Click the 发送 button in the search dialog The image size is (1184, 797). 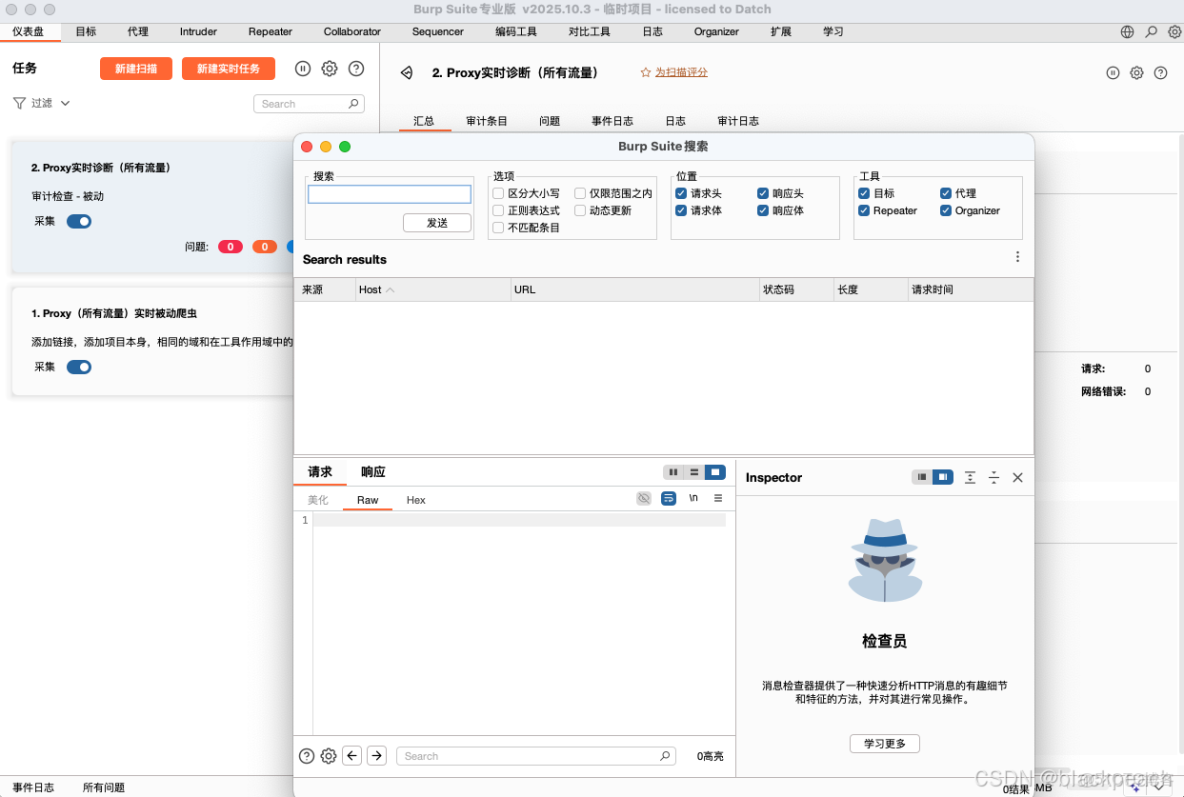(x=438, y=223)
